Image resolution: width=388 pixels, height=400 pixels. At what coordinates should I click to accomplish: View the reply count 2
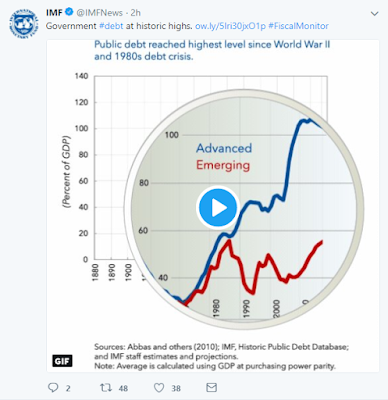(x=68, y=388)
